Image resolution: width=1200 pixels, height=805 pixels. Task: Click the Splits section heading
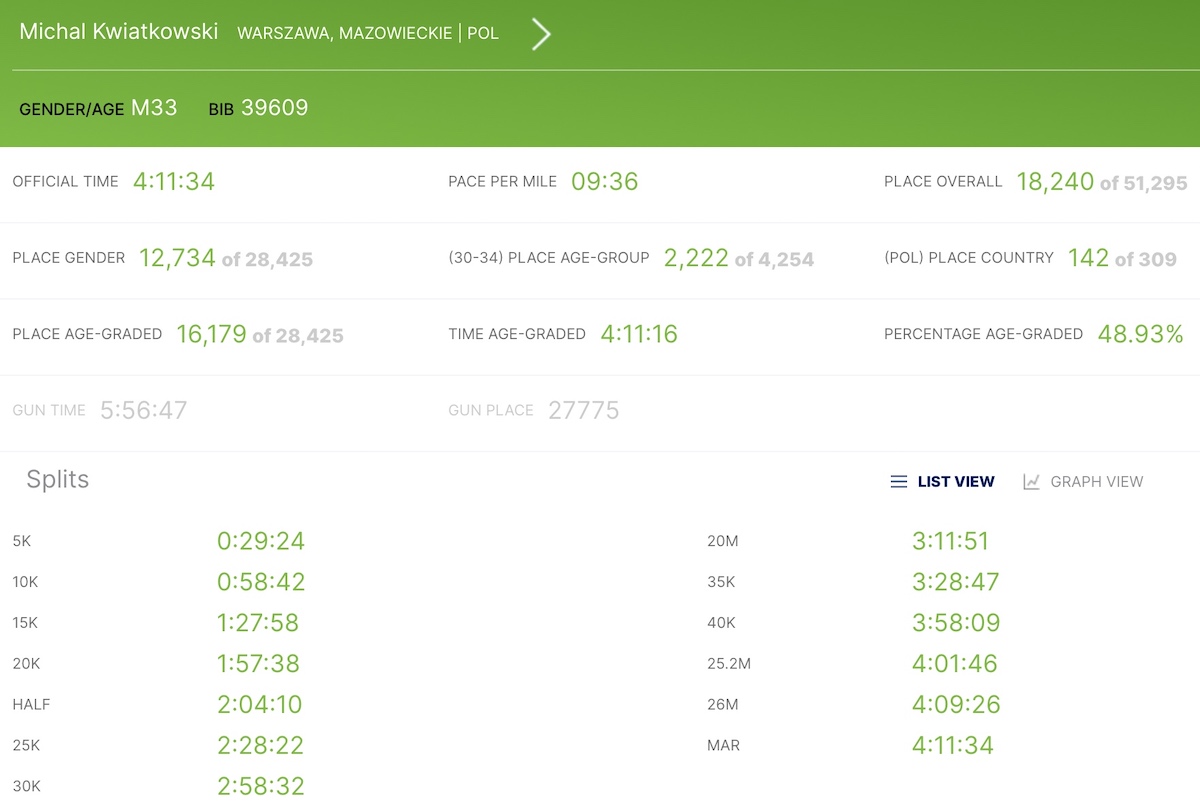[x=57, y=480]
